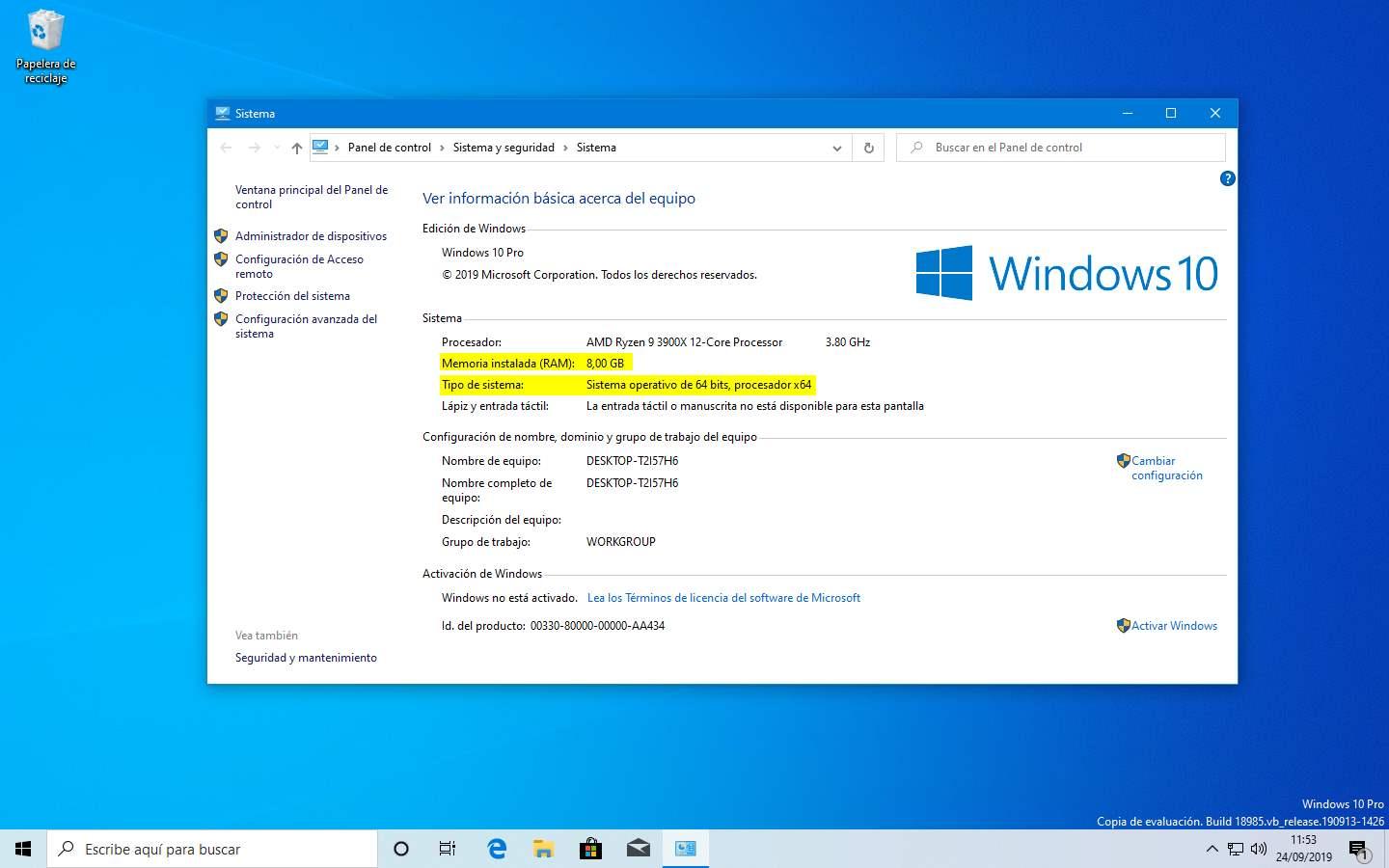This screenshot has width=1389, height=868.
Task: Select Panel de control breadcrumb
Action: coord(390,148)
